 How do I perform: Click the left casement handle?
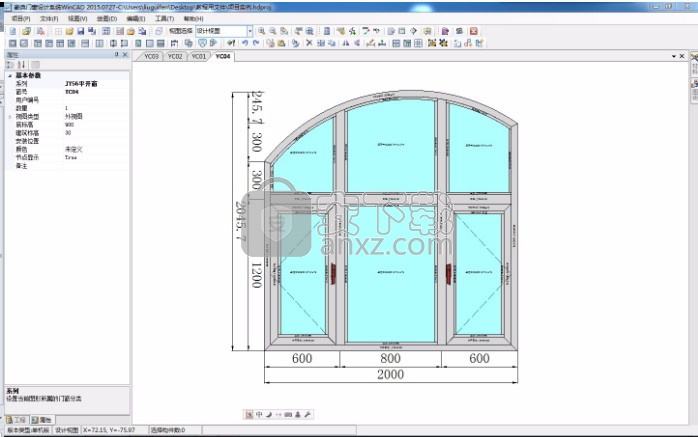pyautogui.click(x=333, y=274)
